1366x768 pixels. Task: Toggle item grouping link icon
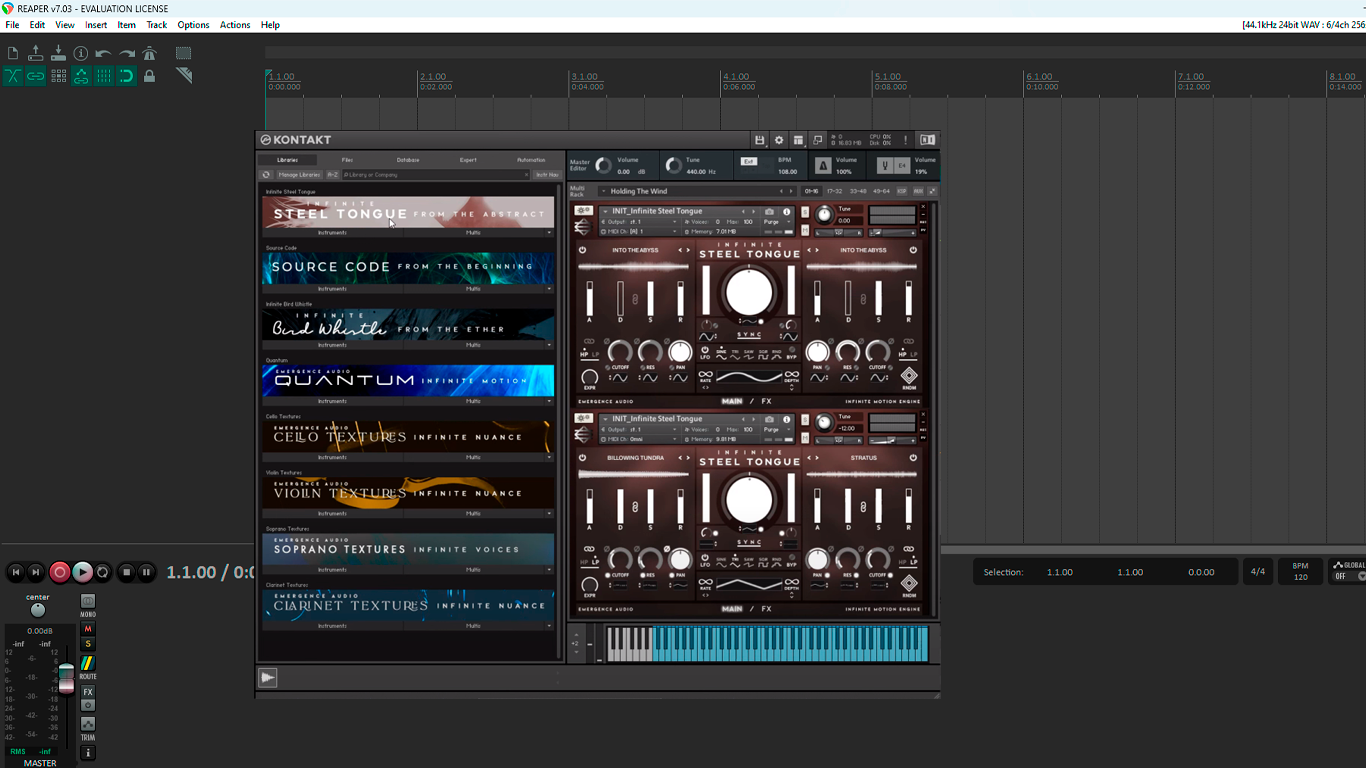[36, 76]
